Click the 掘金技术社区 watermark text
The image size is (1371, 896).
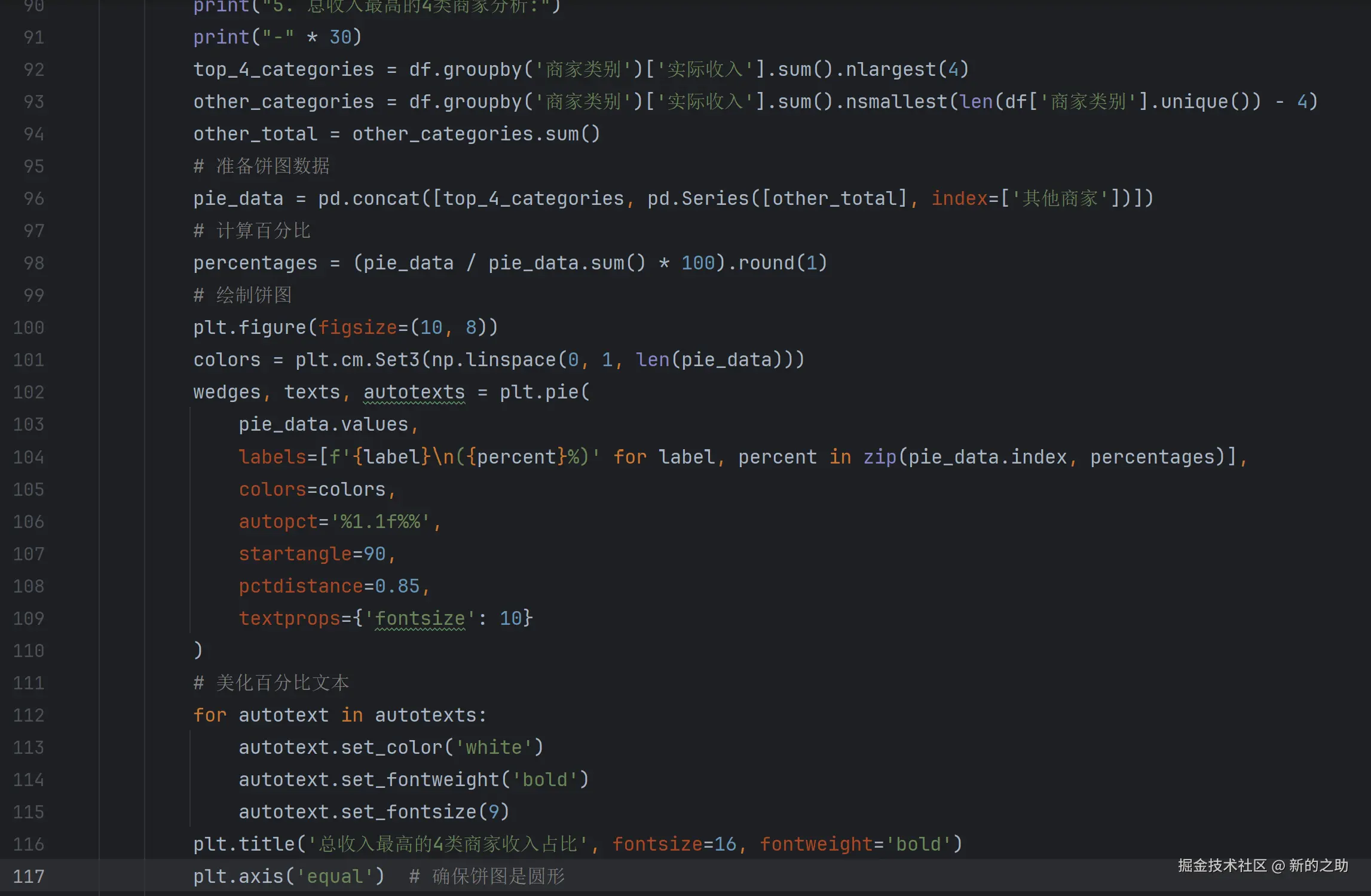1222,866
